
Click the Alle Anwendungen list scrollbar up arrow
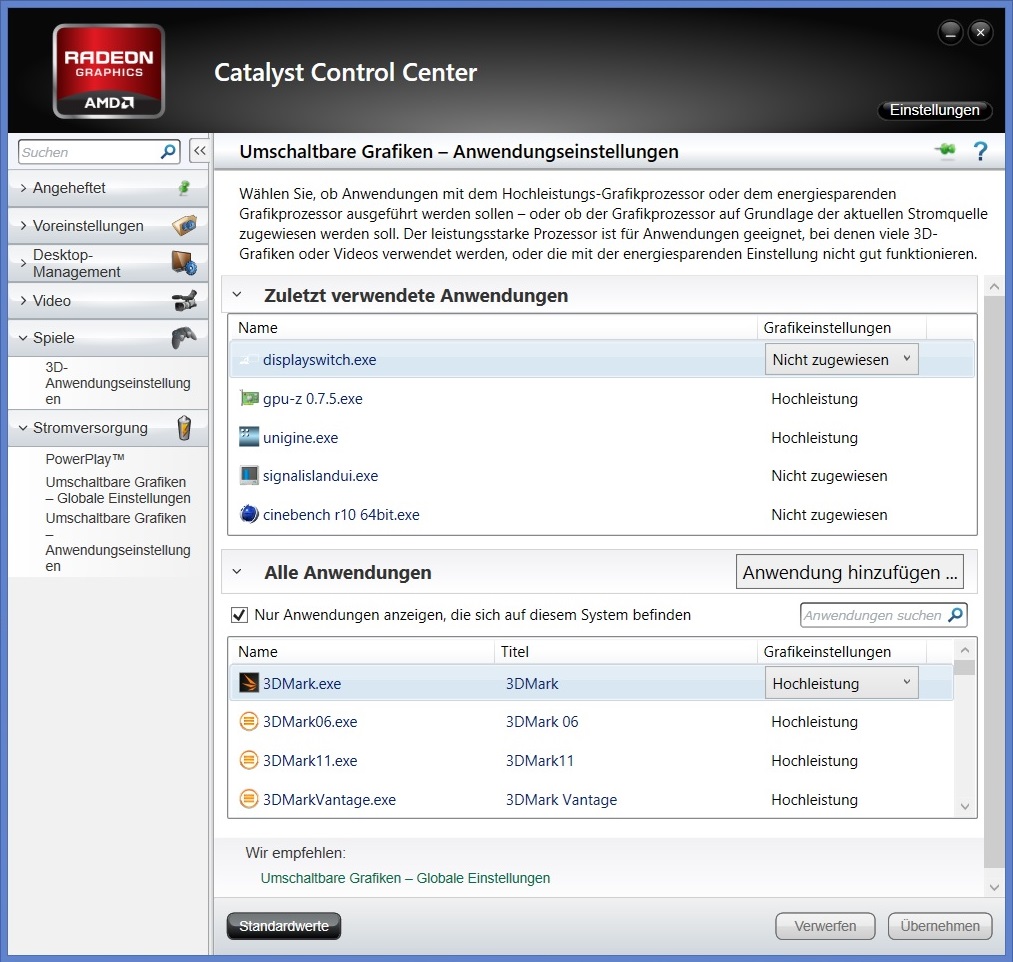[965, 650]
